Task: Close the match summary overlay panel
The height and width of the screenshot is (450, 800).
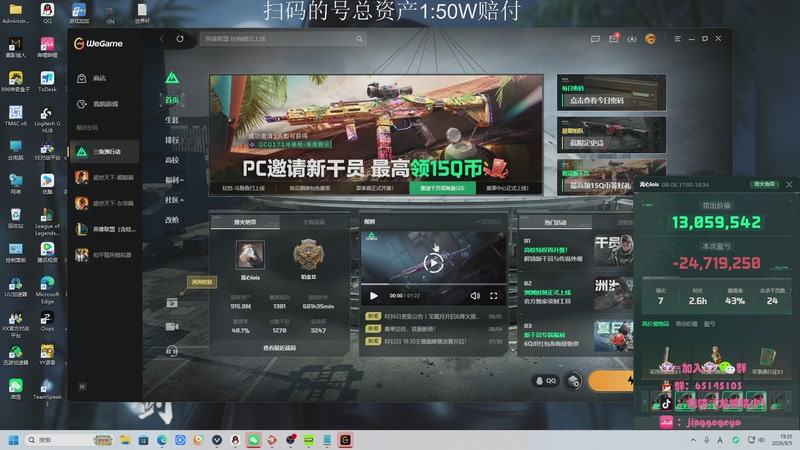Action: [x=789, y=184]
